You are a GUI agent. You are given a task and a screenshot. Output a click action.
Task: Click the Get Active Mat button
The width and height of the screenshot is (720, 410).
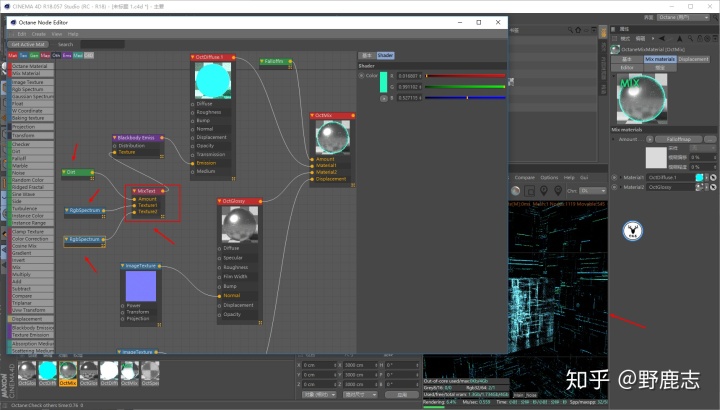[x=28, y=45]
